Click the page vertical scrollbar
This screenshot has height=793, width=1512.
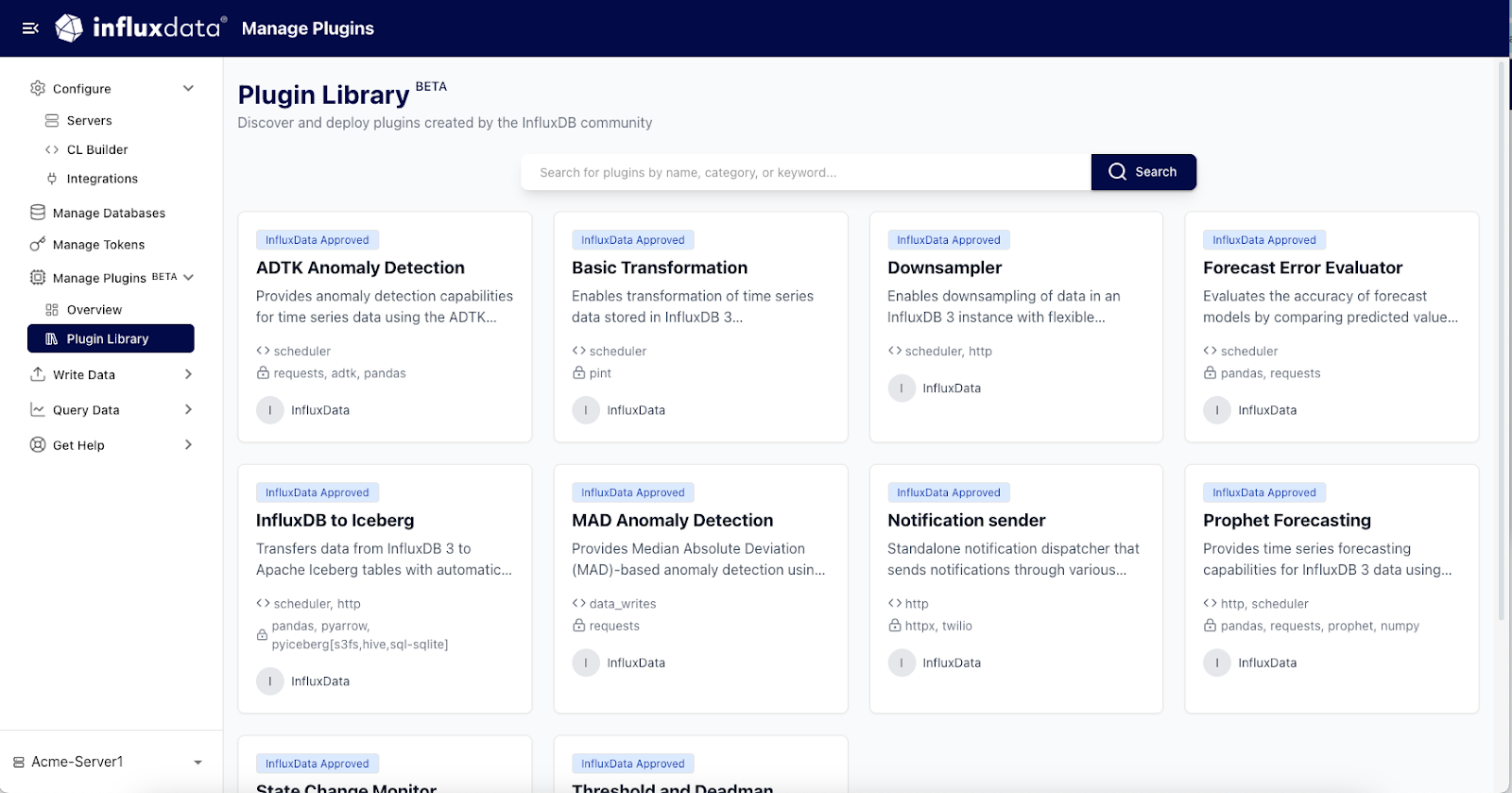coord(1502,340)
